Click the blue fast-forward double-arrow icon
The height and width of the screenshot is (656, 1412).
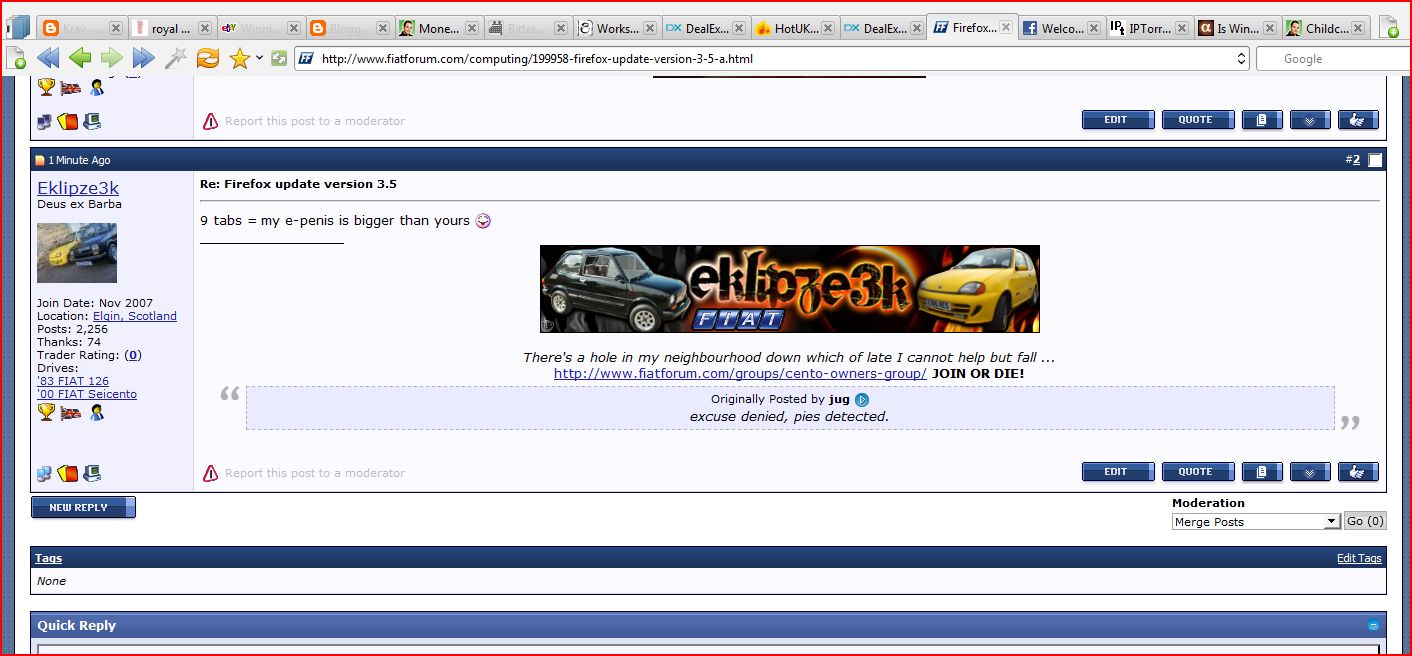coord(144,58)
